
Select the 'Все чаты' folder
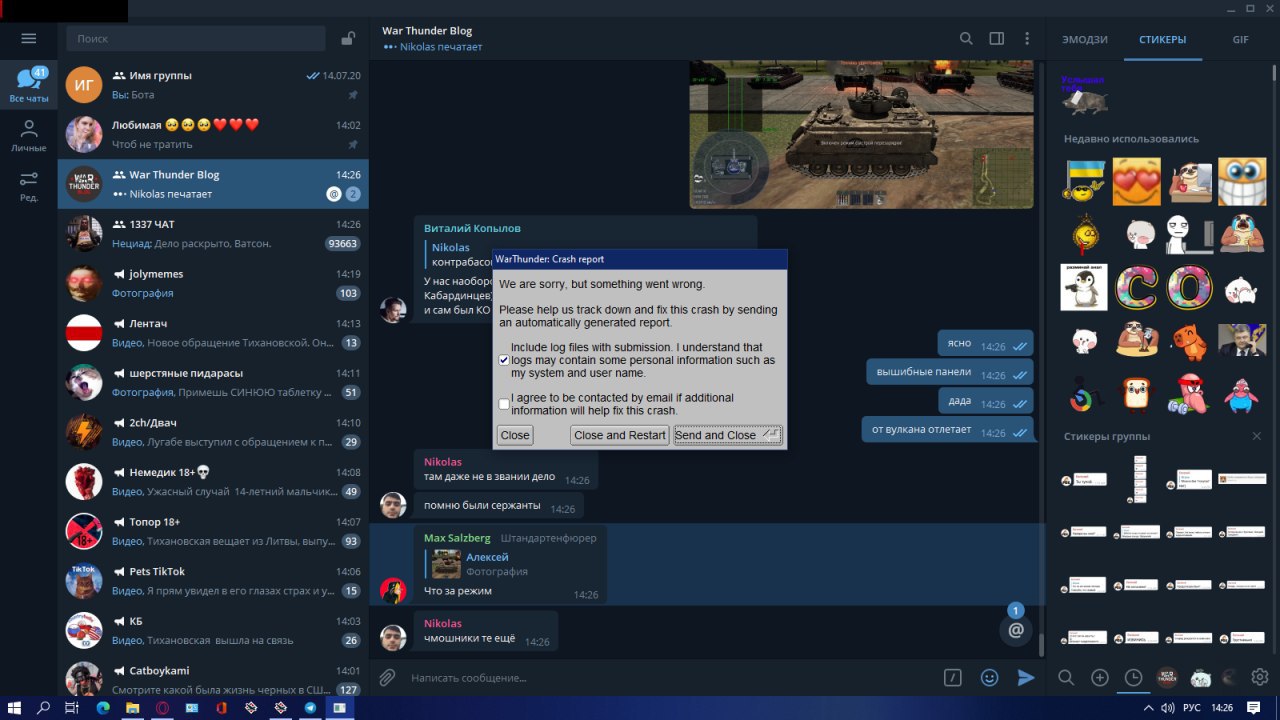pyautogui.click(x=28, y=84)
